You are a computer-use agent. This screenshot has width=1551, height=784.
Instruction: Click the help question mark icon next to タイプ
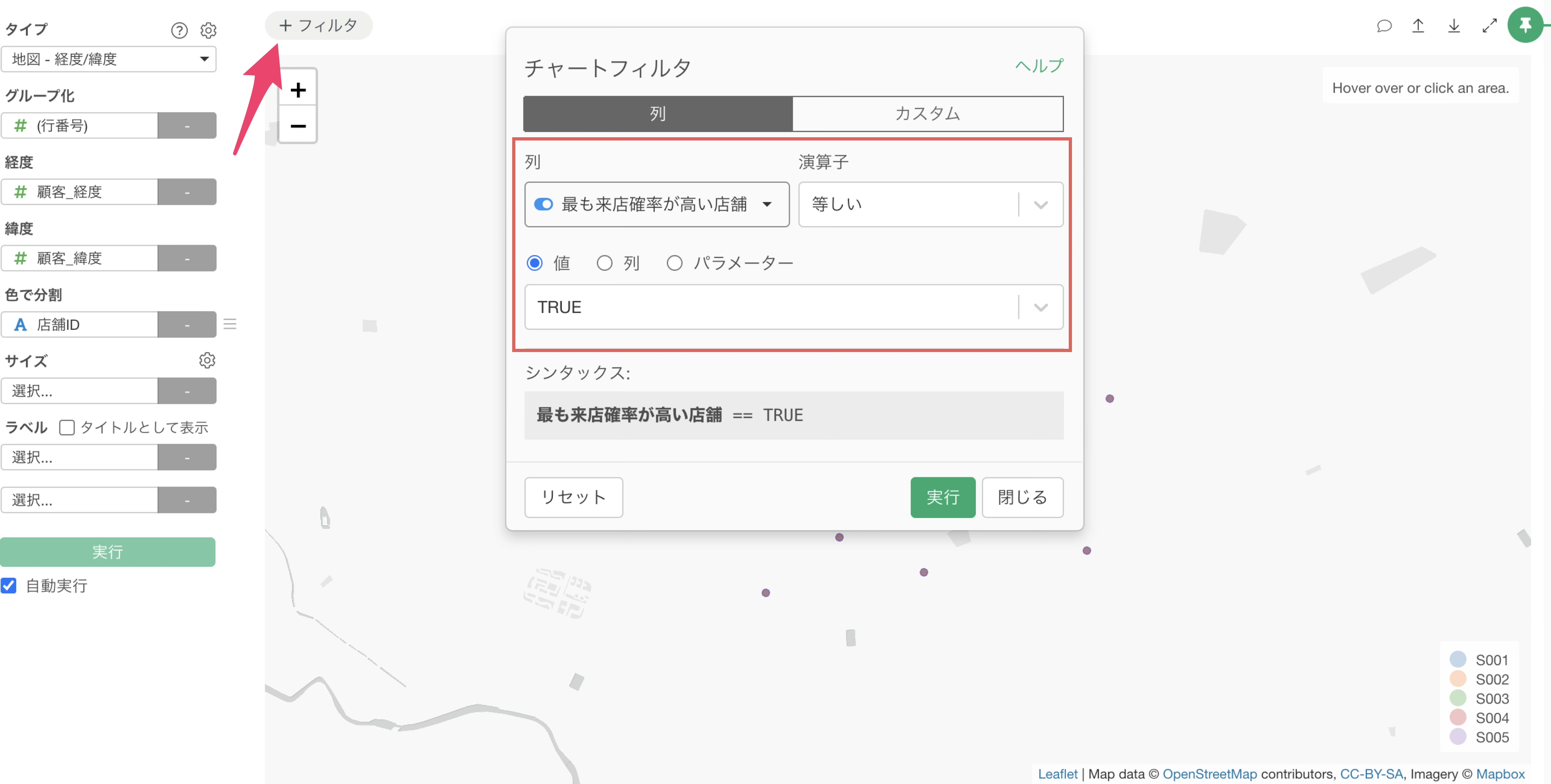point(179,30)
